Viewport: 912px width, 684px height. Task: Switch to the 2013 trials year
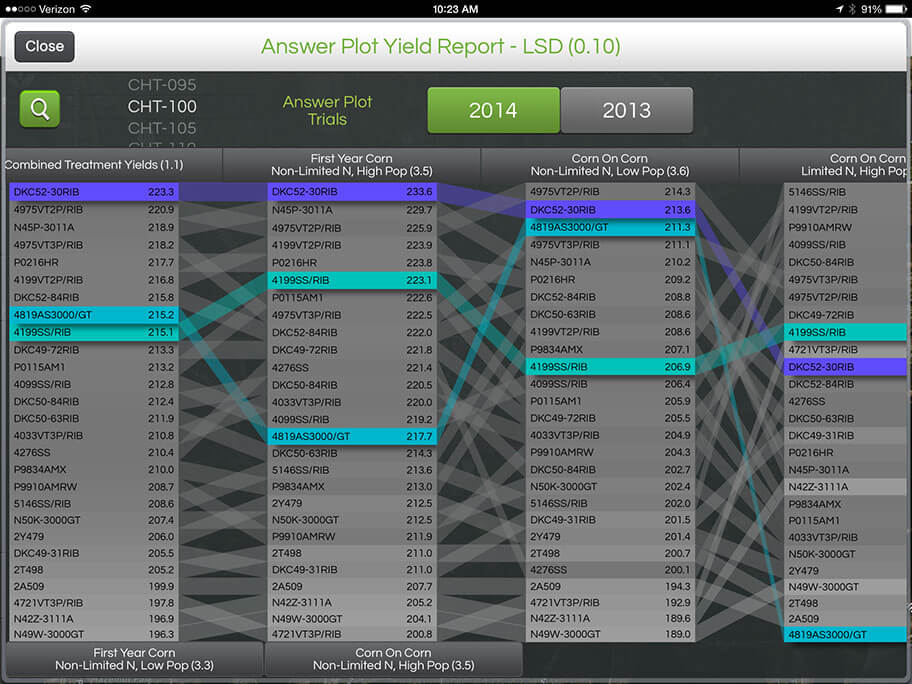pyautogui.click(x=626, y=110)
